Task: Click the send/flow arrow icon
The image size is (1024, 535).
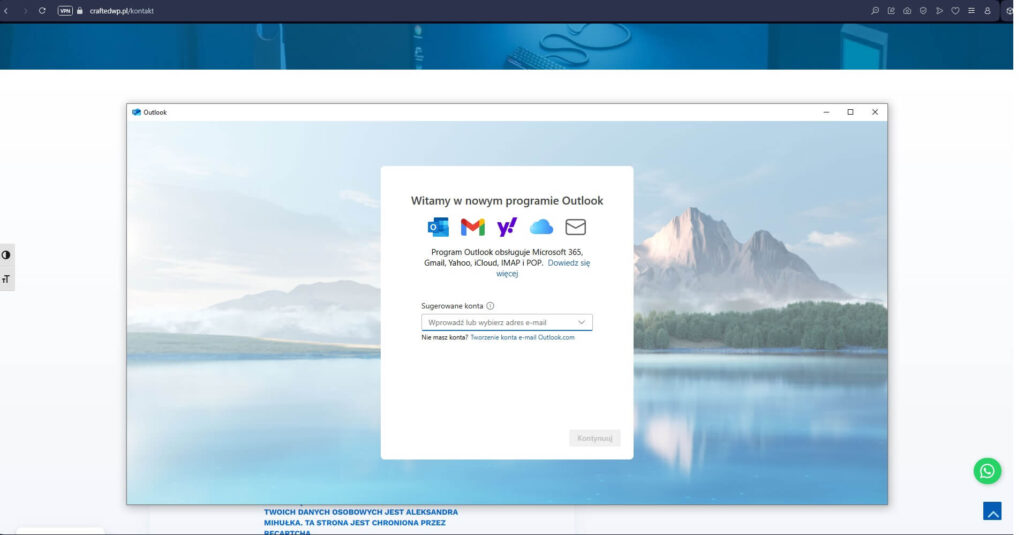Action: (939, 10)
